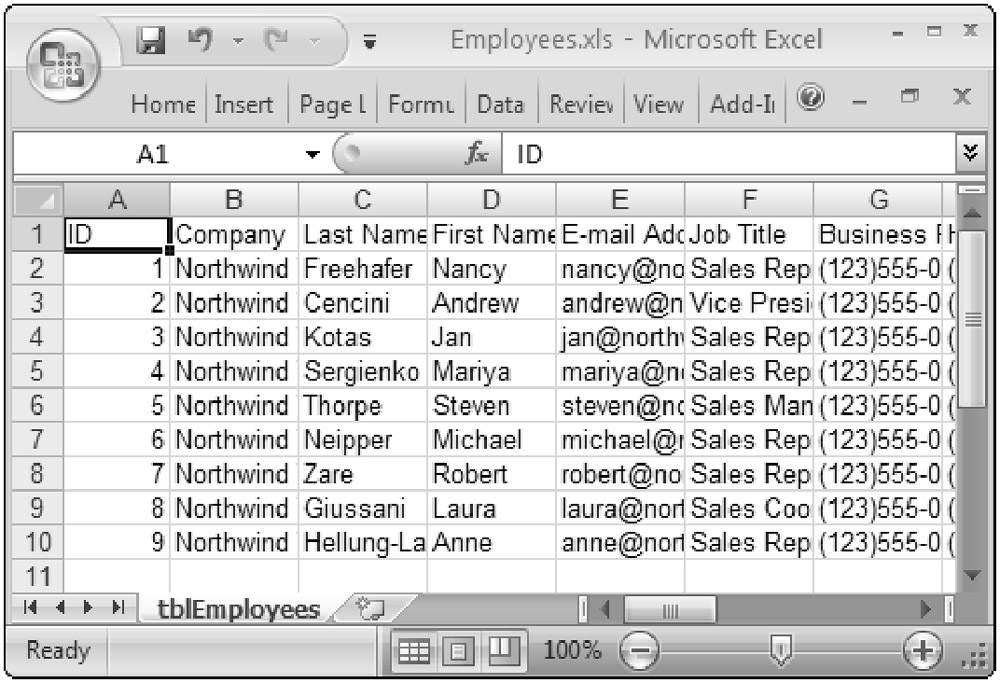This screenshot has width=1000, height=683.
Task: Save the workbook using the floppy disk icon
Action: [151, 41]
